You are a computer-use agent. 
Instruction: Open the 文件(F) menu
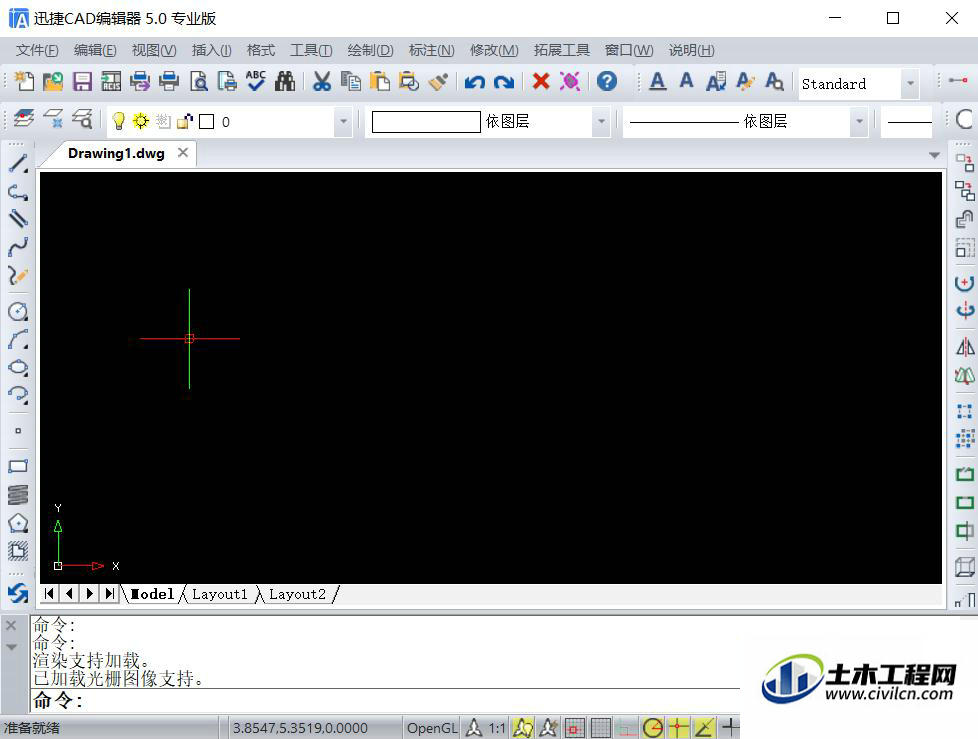pyautogui.click(x=37, y=51)
